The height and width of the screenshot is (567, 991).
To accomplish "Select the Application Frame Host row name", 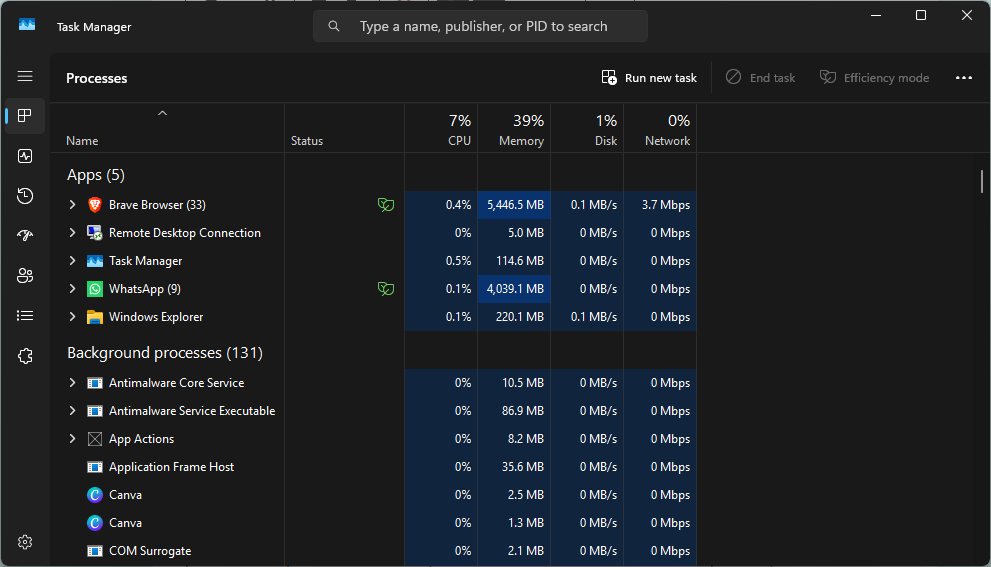I will (x=171, y=467).
